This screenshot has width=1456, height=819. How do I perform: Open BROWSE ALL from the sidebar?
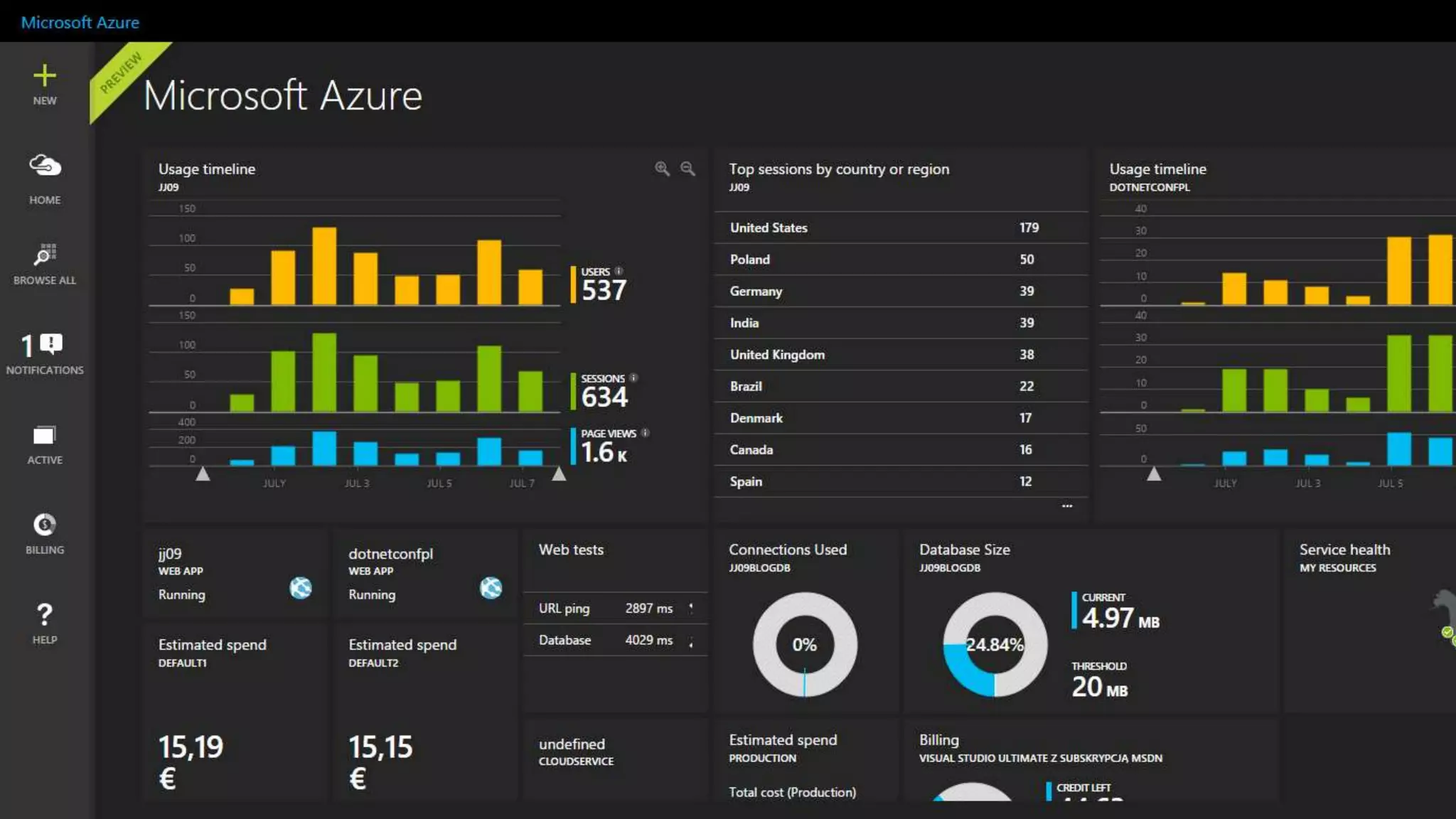pos(45,255)
